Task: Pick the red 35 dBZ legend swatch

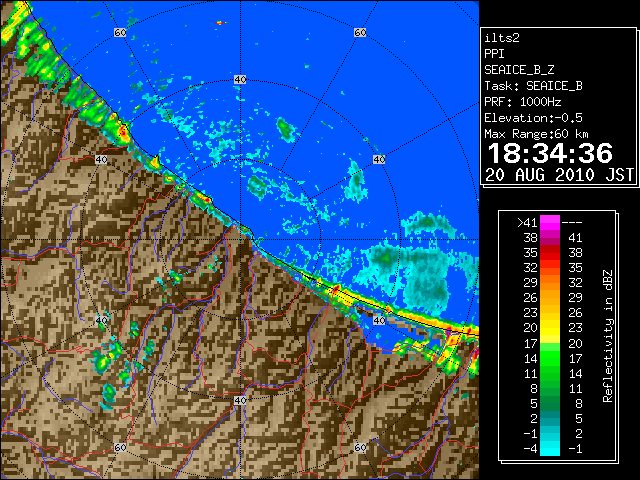Action: [x=550, y=253]
